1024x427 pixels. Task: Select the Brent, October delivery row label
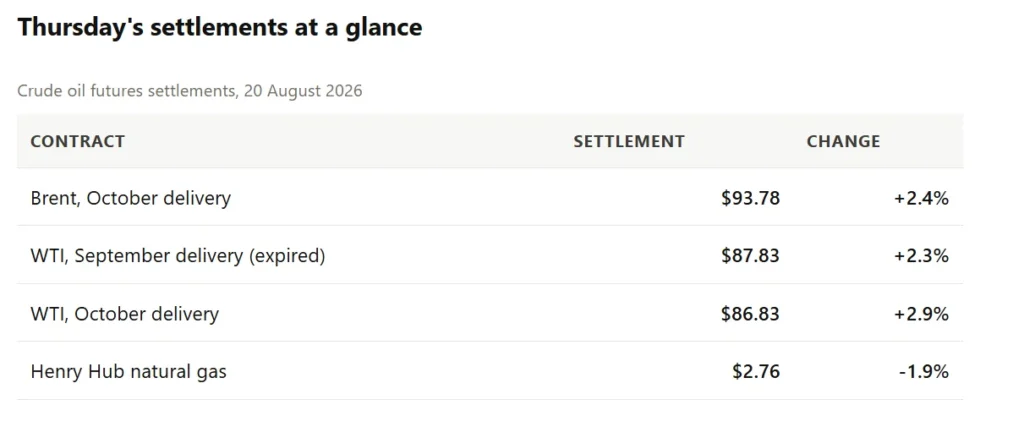tap(131, 198)
